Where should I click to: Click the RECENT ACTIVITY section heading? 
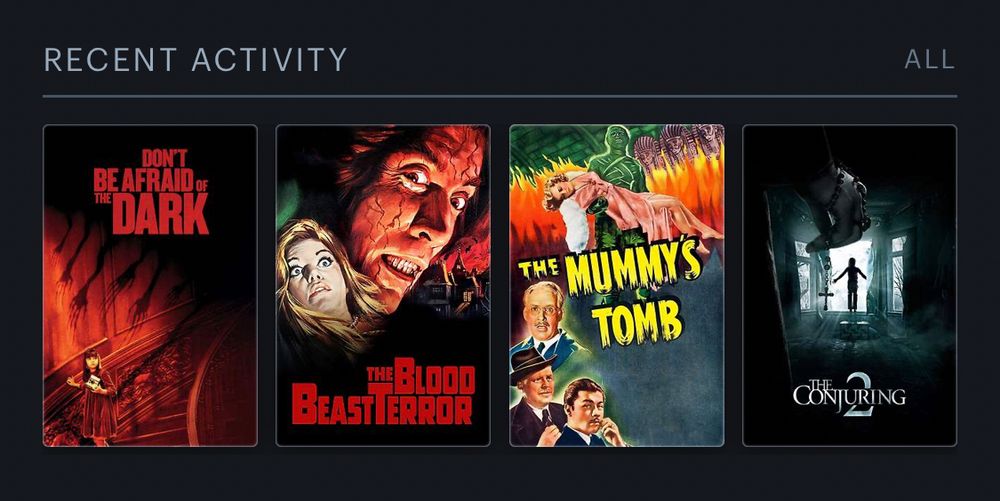tap(195, 60)
